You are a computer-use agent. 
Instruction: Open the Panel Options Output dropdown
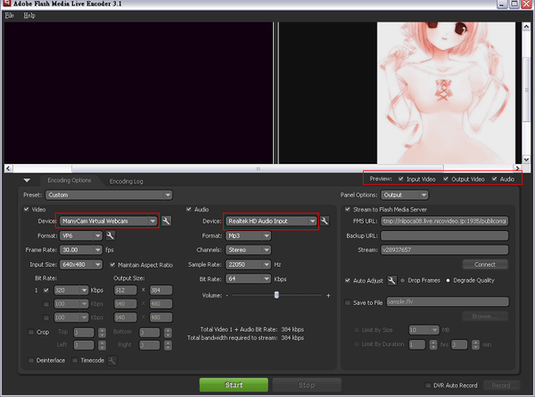coord(404,195)
